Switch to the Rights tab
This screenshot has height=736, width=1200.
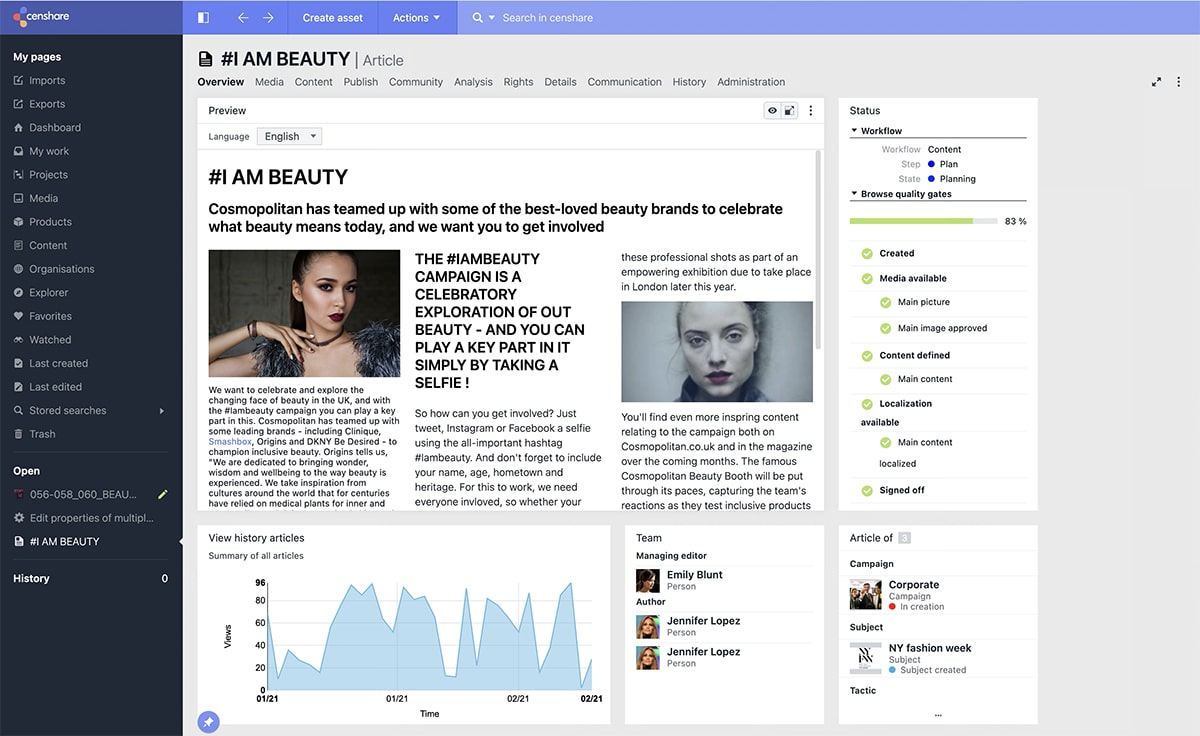click(x=518, y=82)
